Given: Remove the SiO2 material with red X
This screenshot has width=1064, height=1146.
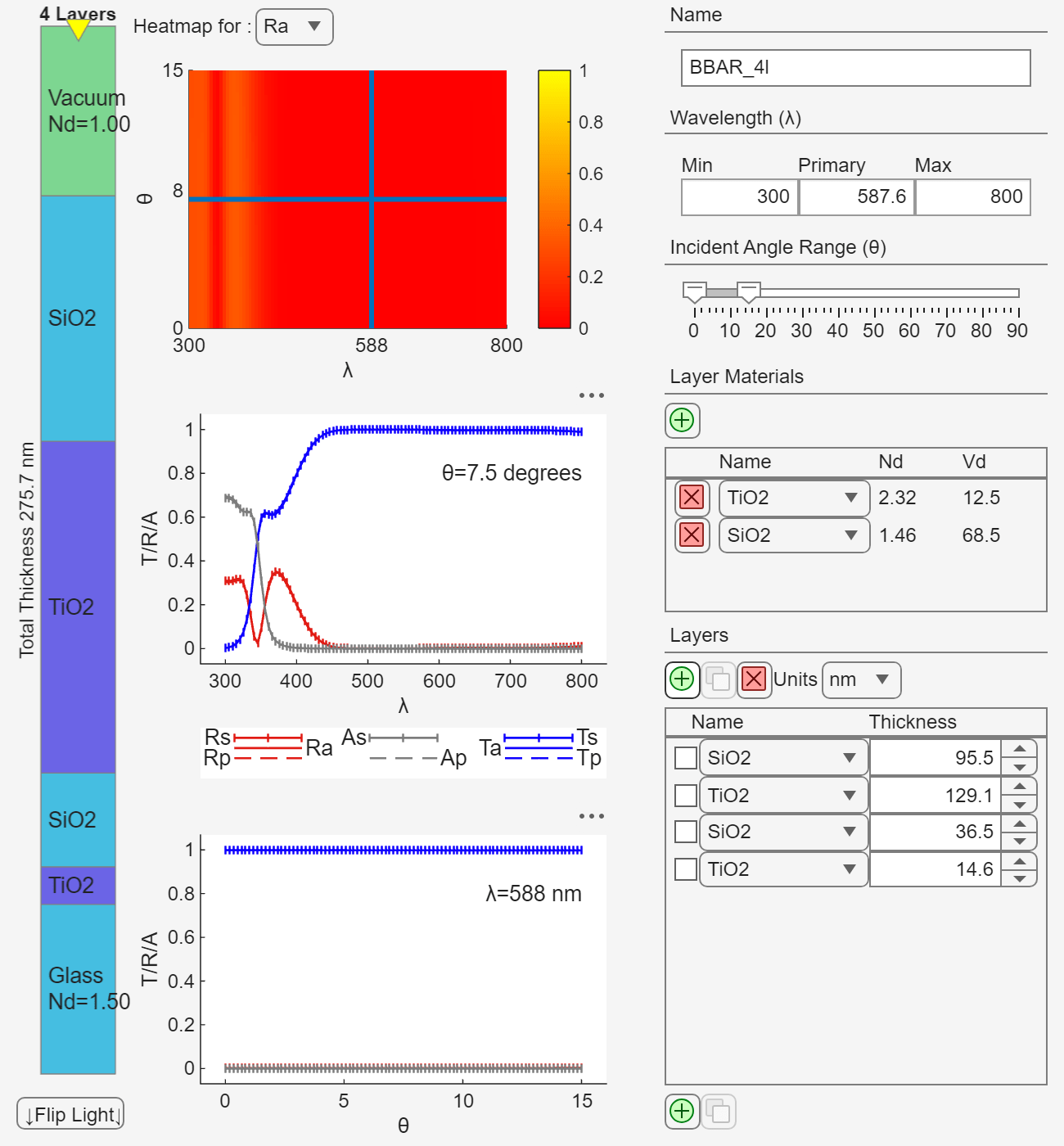Looking at the screenshot, I should (x=692, y=535).
